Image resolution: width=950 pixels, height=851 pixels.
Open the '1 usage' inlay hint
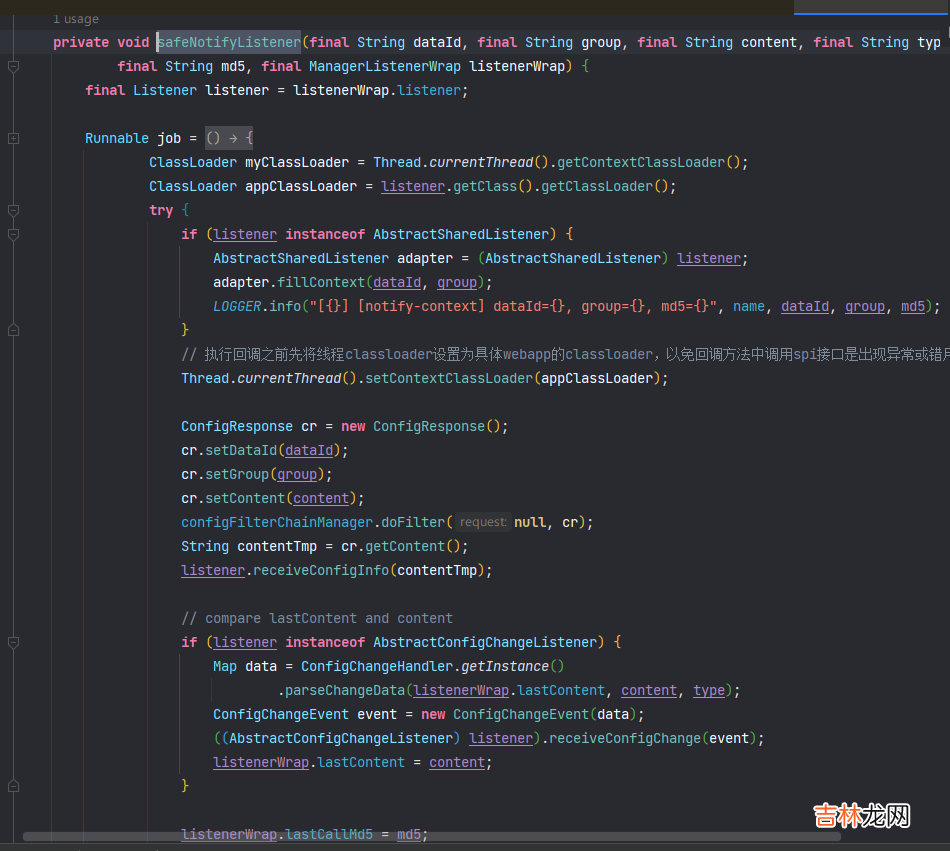point(76,19)
